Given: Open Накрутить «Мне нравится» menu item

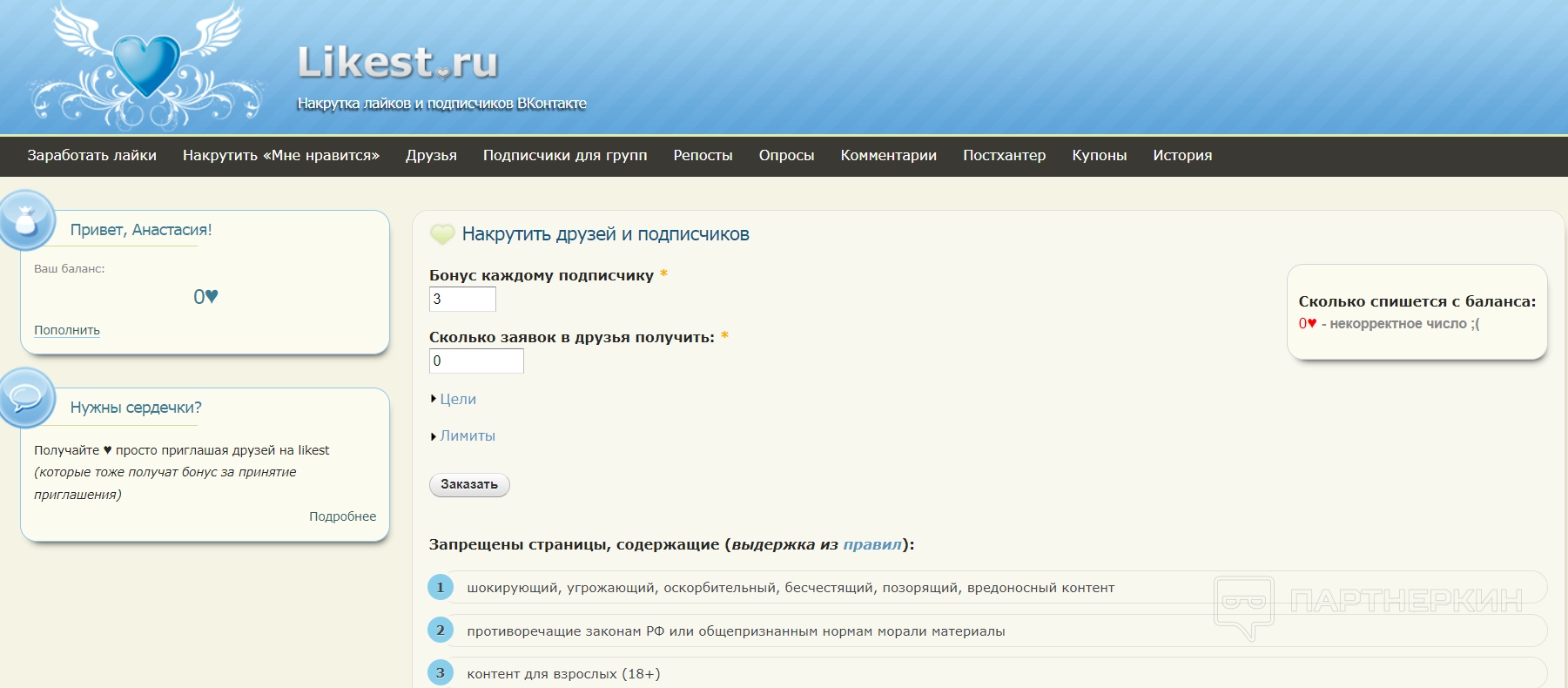Looking at the screenshot, I should pyautogui.click(x=281, y=155).
